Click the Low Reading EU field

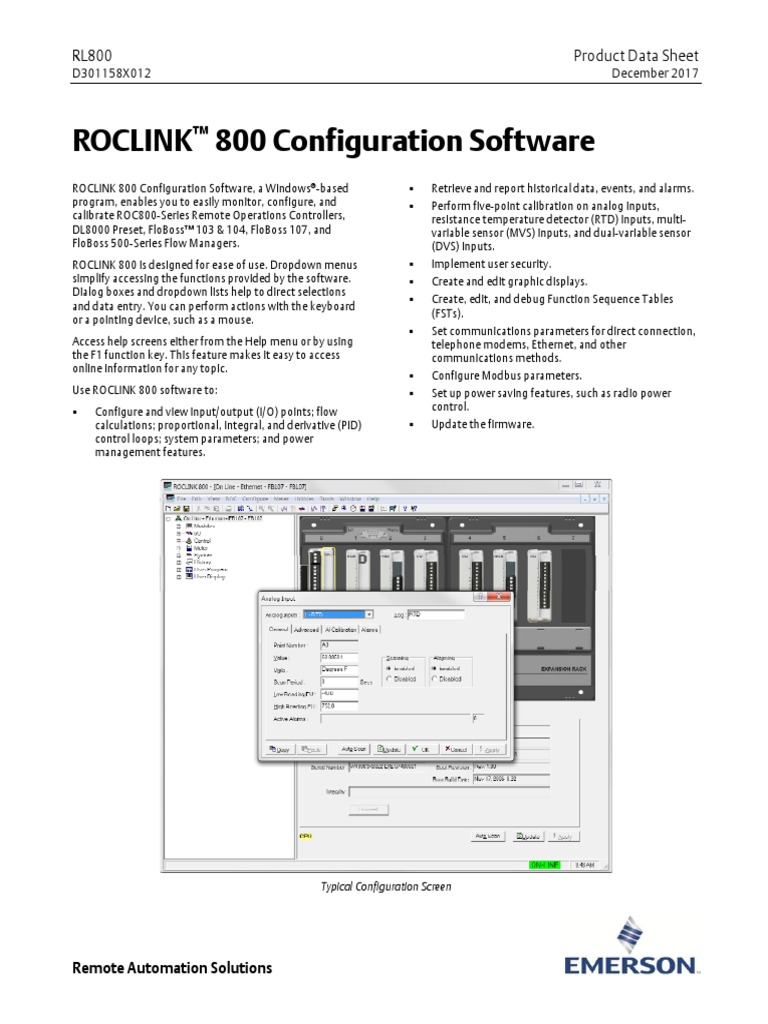[x=340, y=694]
